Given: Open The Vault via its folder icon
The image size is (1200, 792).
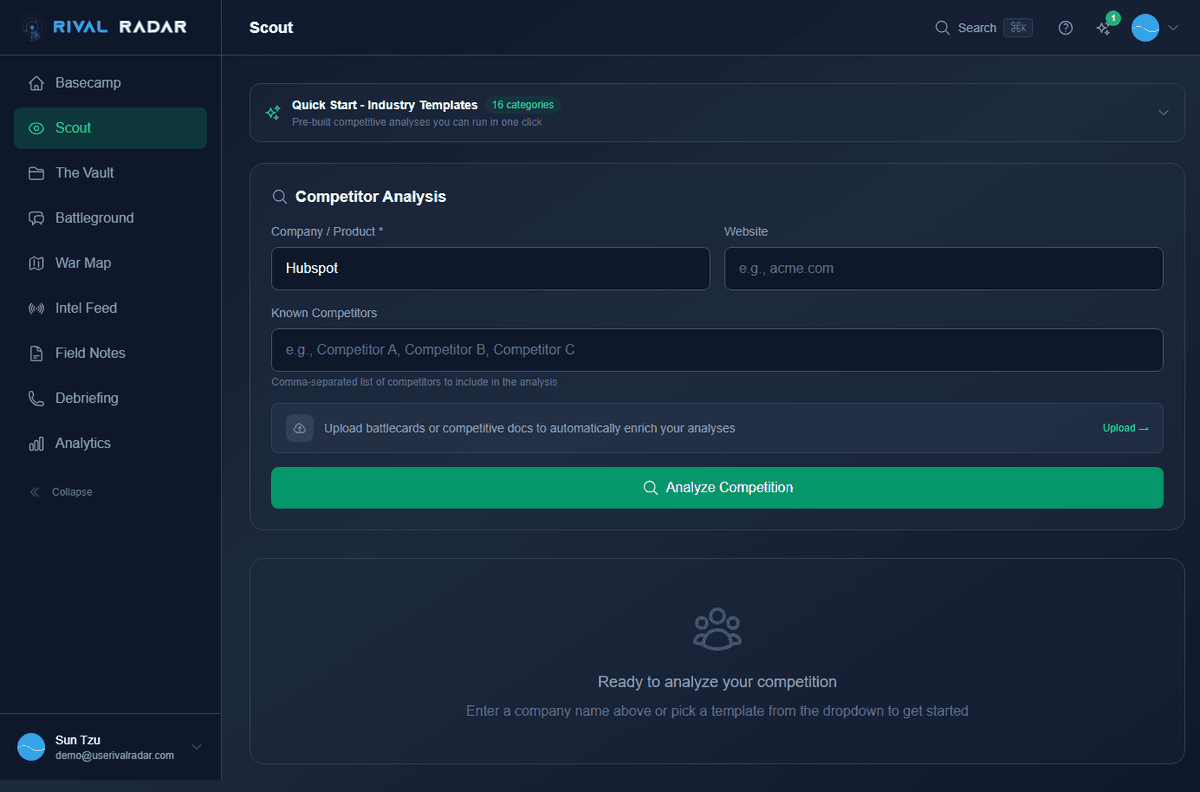Looking at the screenshot, I should tap(37, 172).
